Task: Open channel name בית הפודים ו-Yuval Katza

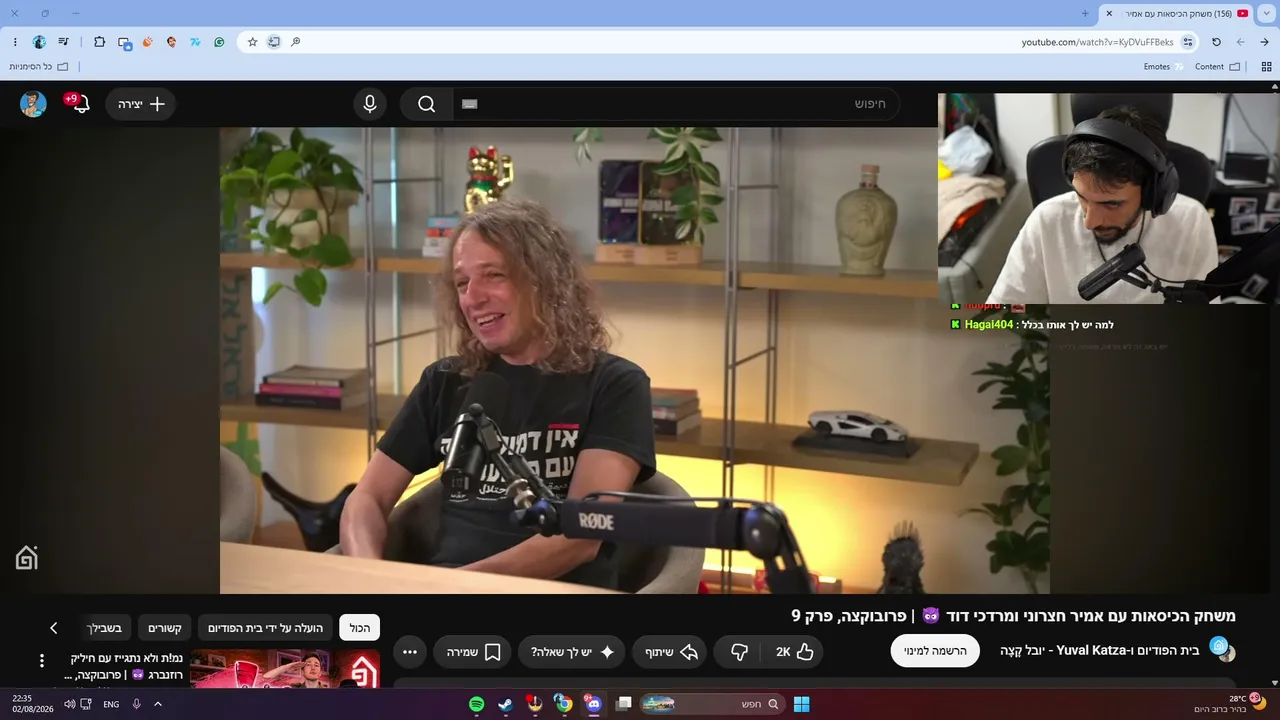Action: [x=1099, y=651]
